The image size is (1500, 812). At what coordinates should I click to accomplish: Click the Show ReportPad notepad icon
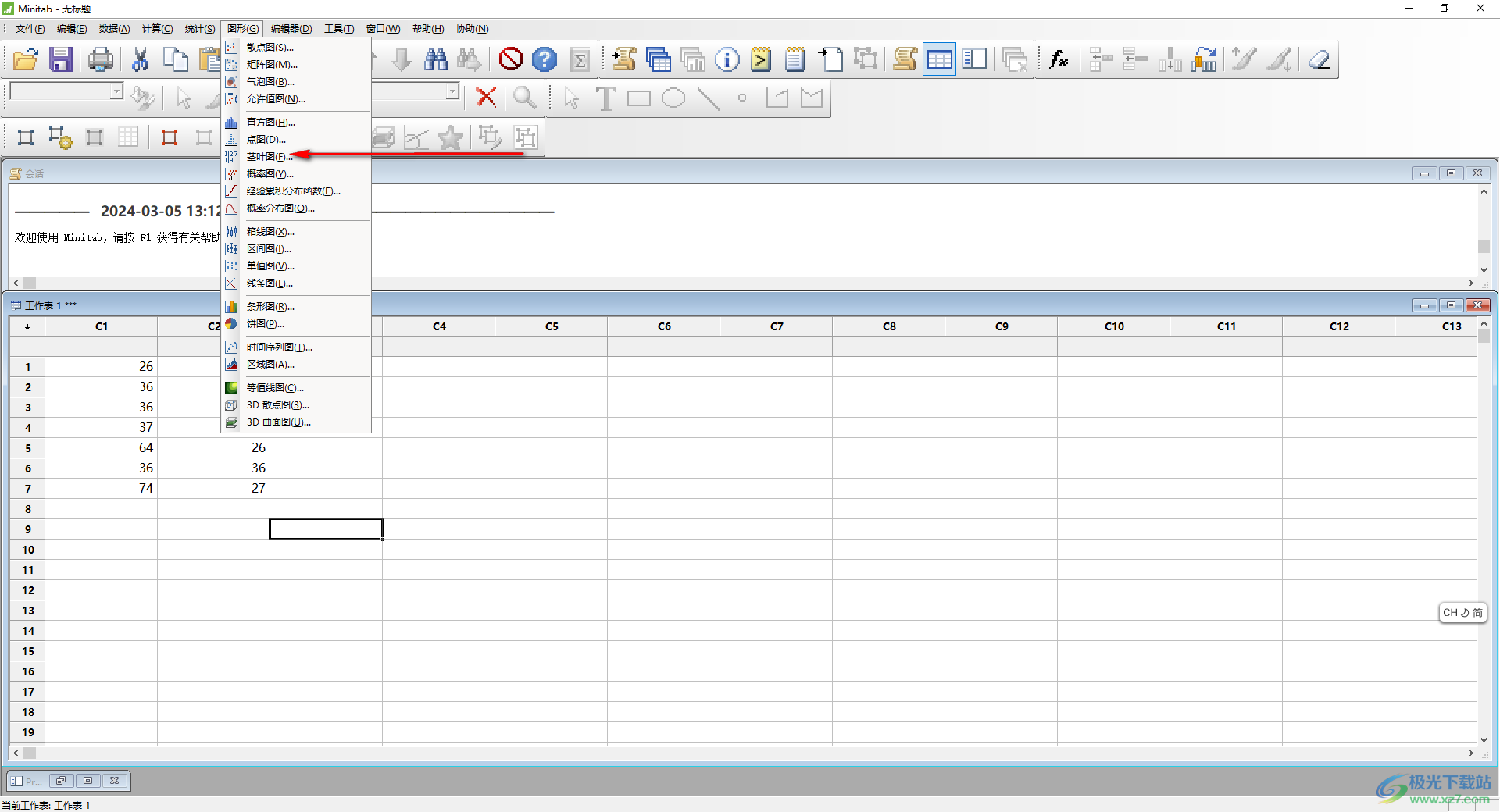point(795,59)
